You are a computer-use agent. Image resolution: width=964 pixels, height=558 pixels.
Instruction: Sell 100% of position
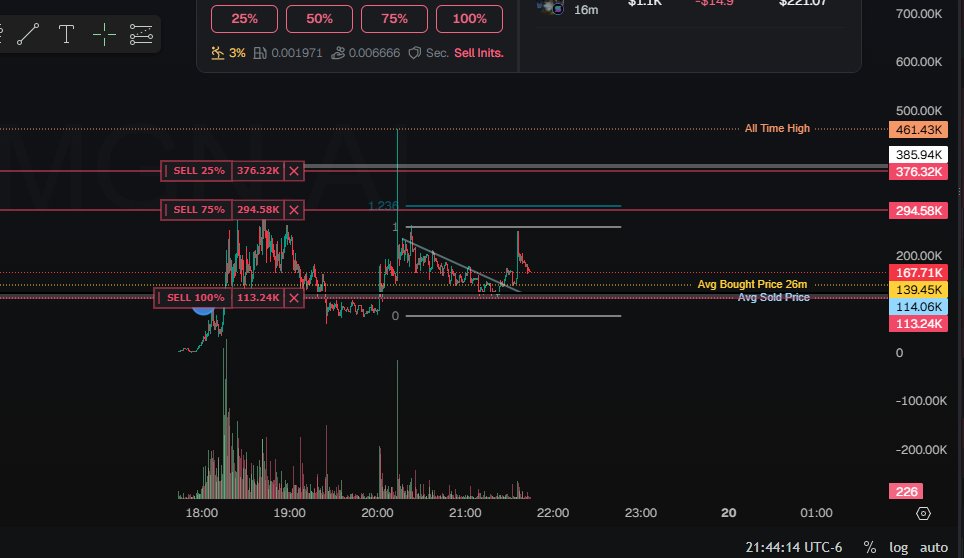click(x=469, y=18)
